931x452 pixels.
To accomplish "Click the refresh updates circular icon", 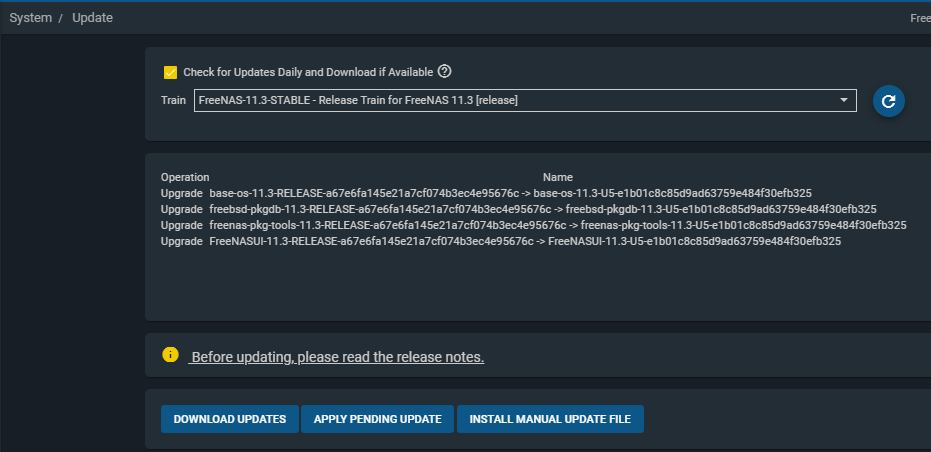I will coord(888,101).
